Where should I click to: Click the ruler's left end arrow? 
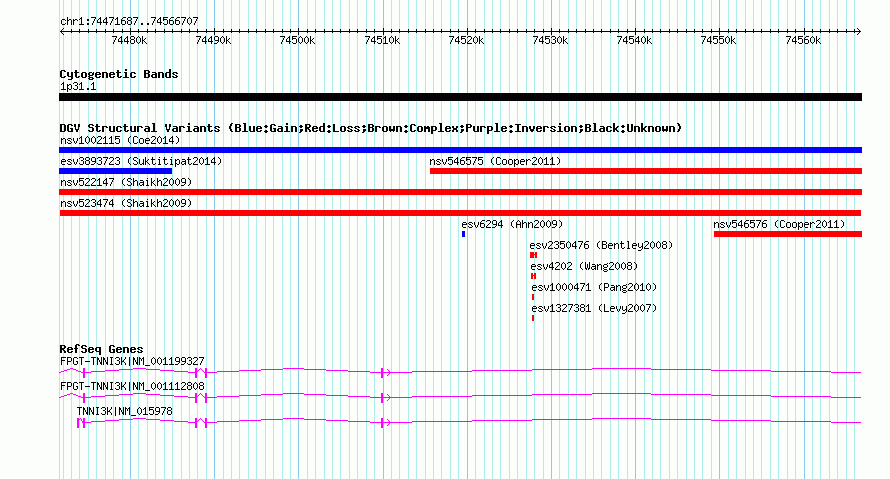click(x=62, y=32)
